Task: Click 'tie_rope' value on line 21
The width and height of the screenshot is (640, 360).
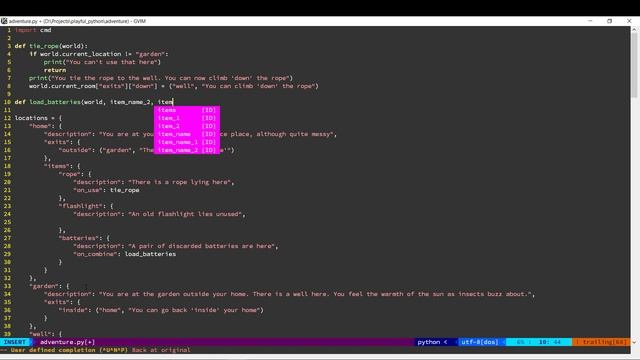Action: (x=124, y=190)
